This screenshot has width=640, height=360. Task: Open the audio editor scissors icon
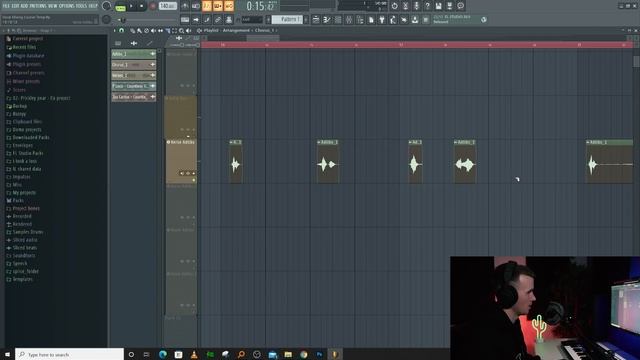405,6
